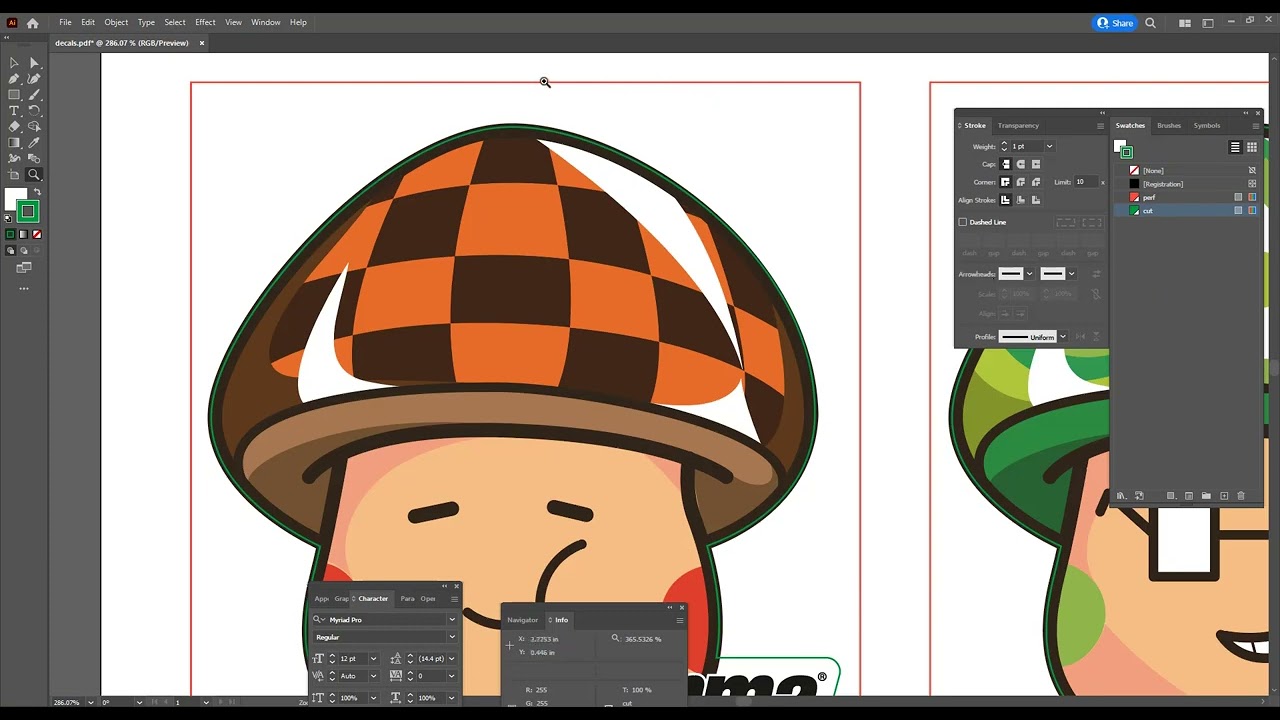Viewport: 1280px width, 720px height.
Task: Swap fill and stroke colors
Action: coord(37,192)
